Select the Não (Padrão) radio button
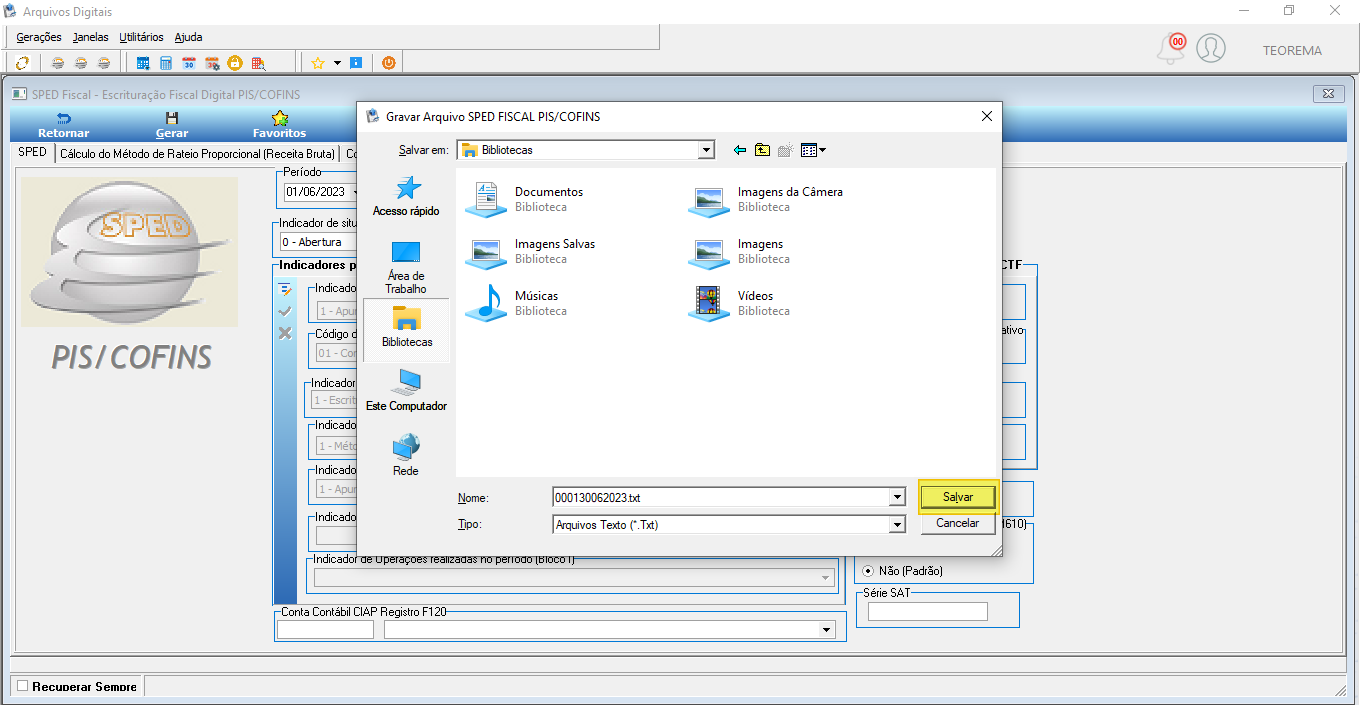 point(868,571)
